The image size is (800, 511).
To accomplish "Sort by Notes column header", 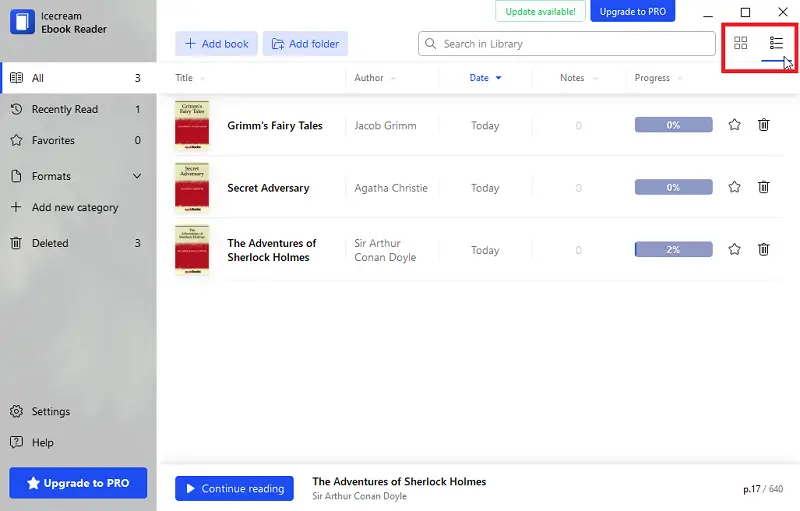I will (x=578, y=78).
